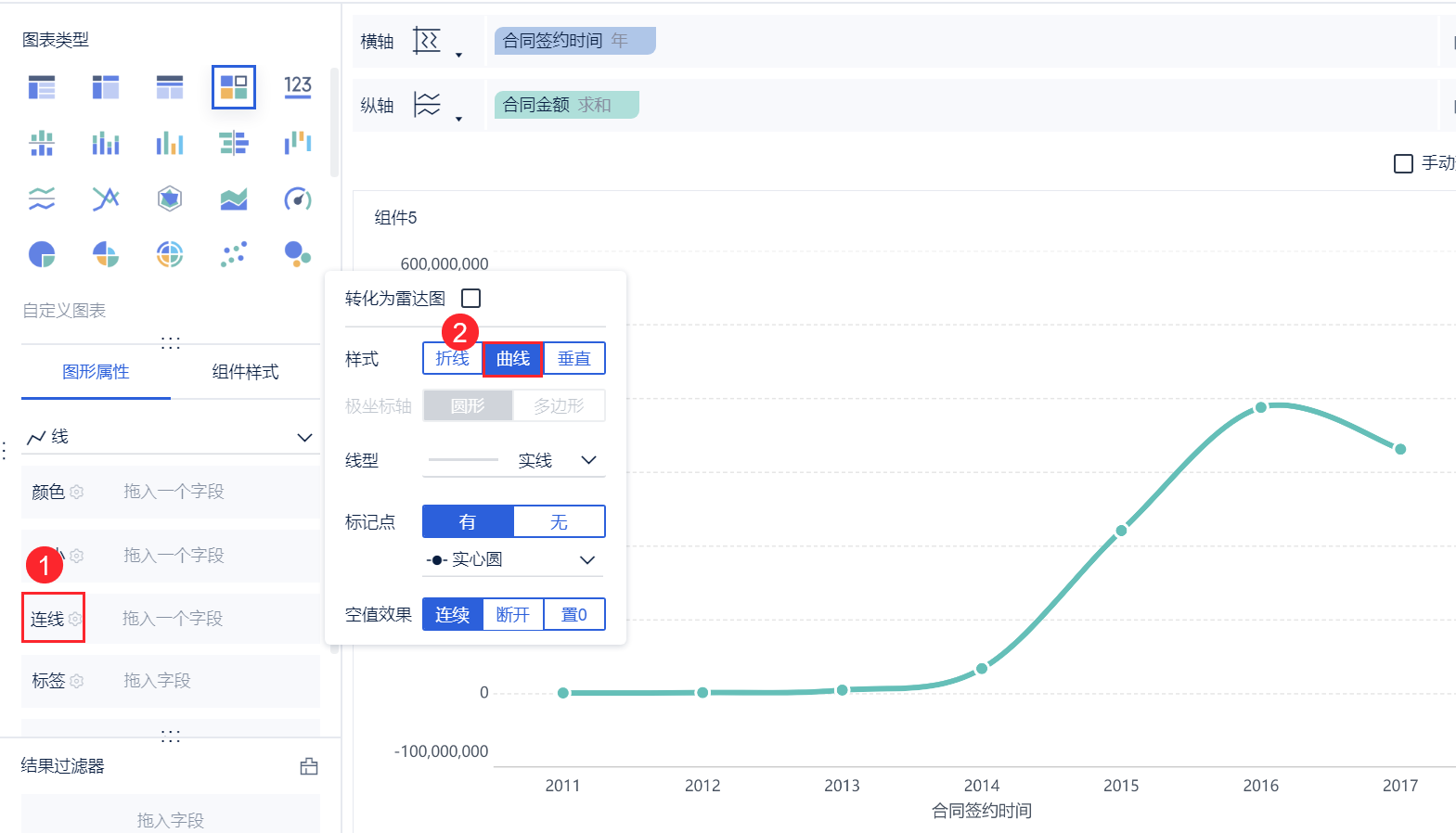Viewport: 1456px width, 833px height.
Task: Check the 转化为雷达图 checkbox
Action: (471, 299)
